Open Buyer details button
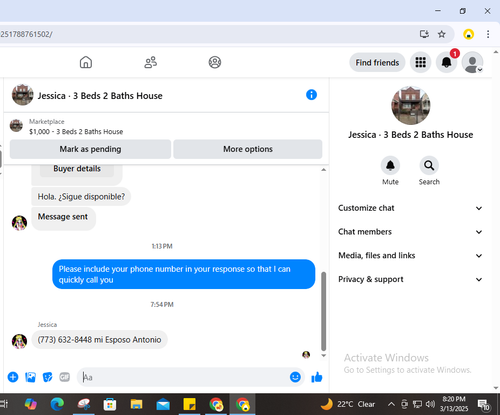Screen dimensions: 500x415 tap(77, 169)
